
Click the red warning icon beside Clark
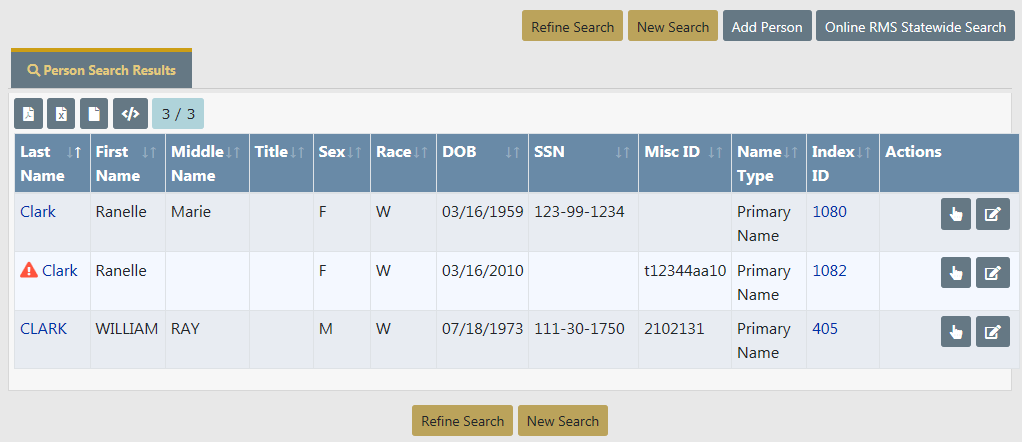(29, 270)
